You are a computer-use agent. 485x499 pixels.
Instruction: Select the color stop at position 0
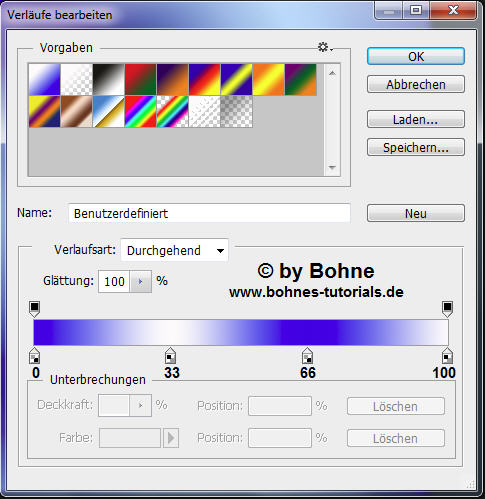(x=34, y=355)
